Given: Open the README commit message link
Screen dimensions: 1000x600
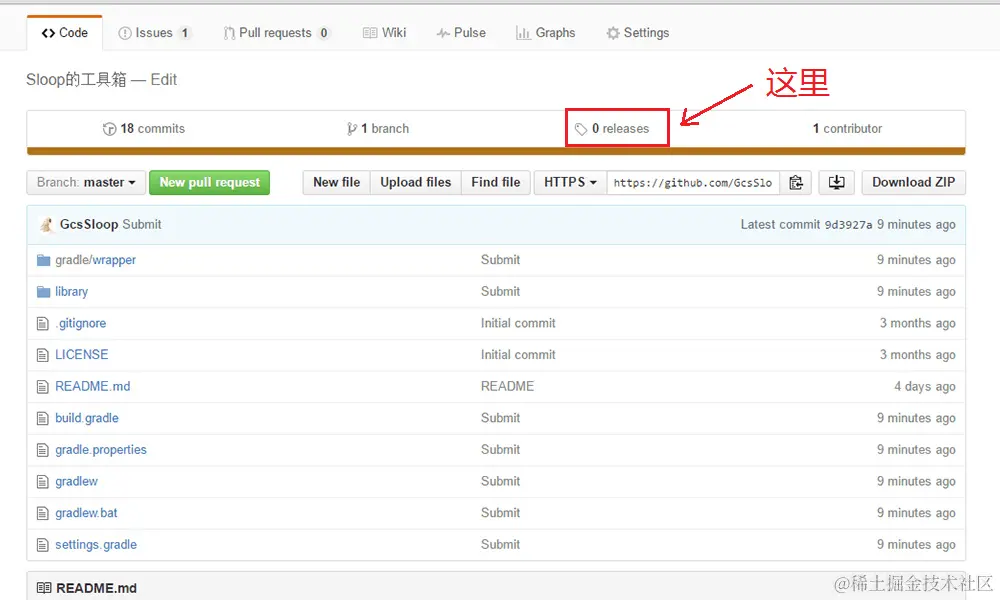Looking at the screenshot, I should tap(508, 386).
